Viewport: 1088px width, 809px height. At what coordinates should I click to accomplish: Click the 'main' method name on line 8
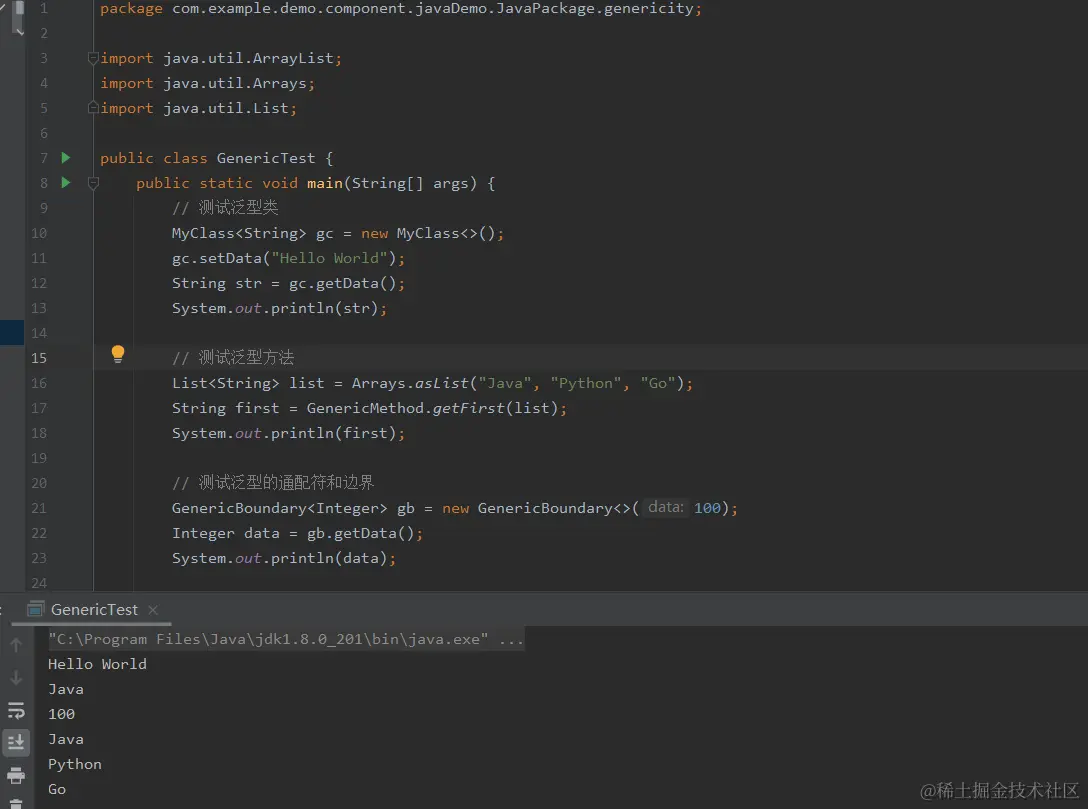[x=325, y=183]
